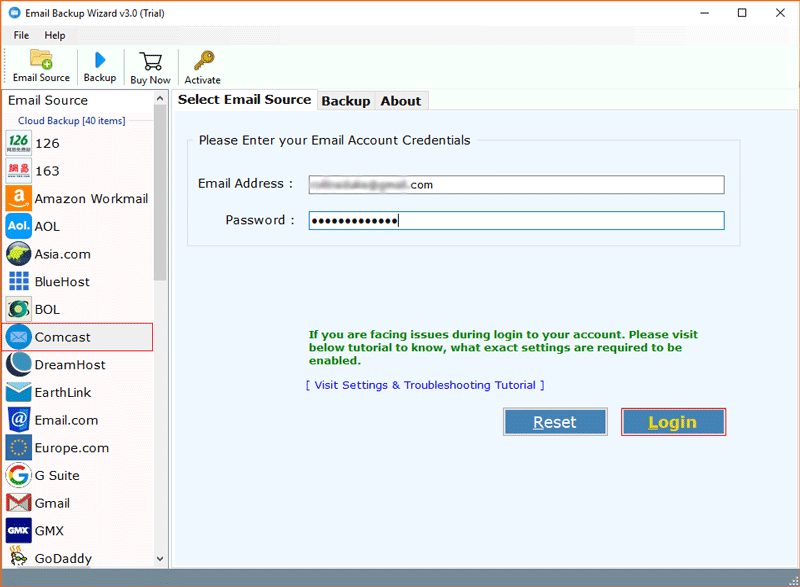
Task: Select the BOL source icon
Action: click(x=18, y=309)
